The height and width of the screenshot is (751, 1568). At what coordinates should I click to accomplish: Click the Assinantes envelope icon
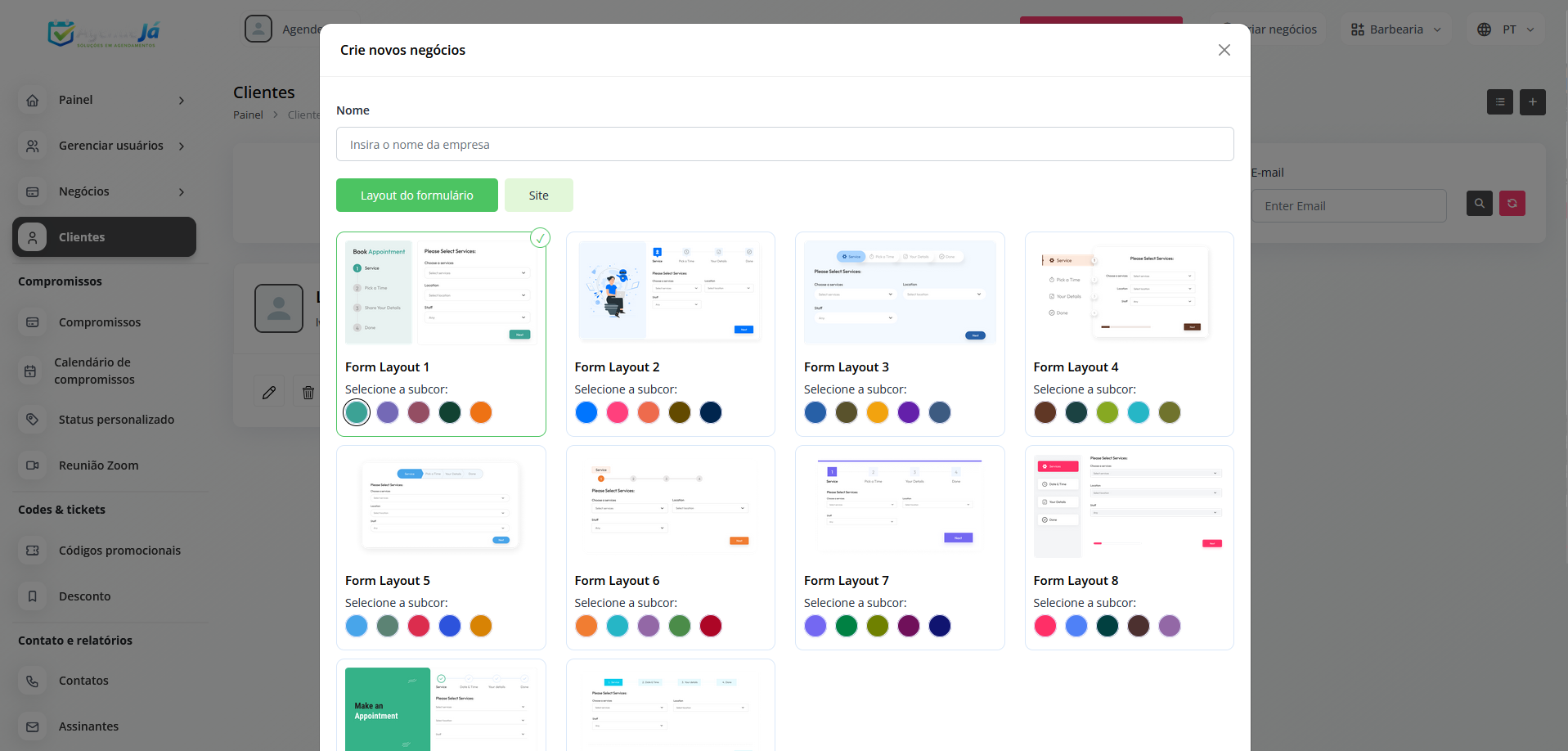coord(33,726)
